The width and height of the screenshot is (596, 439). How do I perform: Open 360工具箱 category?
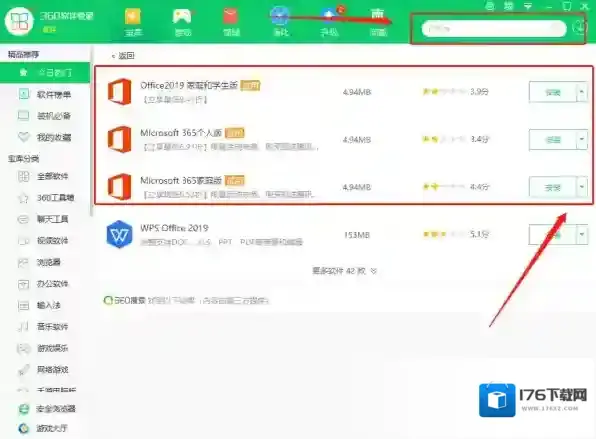[46, 198]
